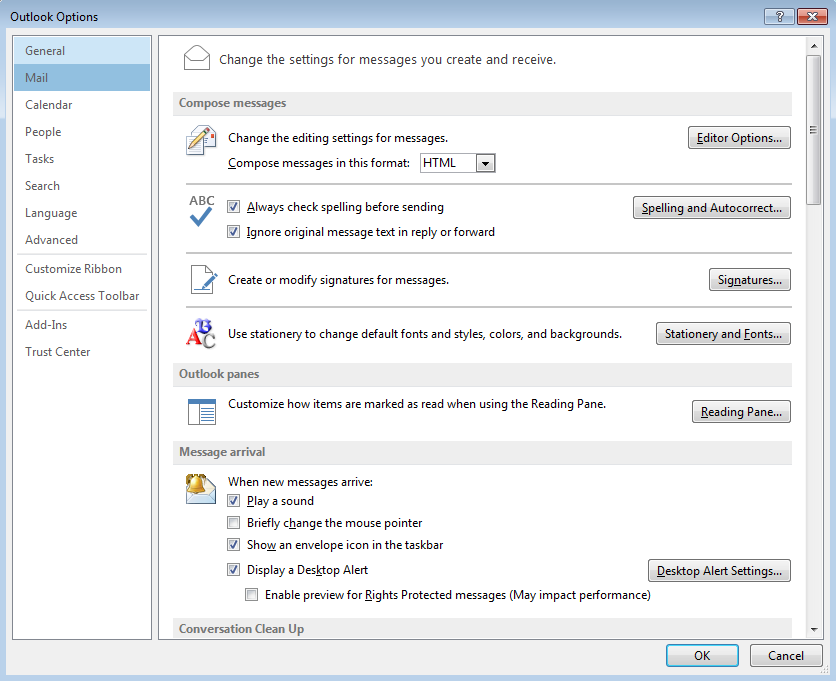Switch to the Search options category

(82, 186)
